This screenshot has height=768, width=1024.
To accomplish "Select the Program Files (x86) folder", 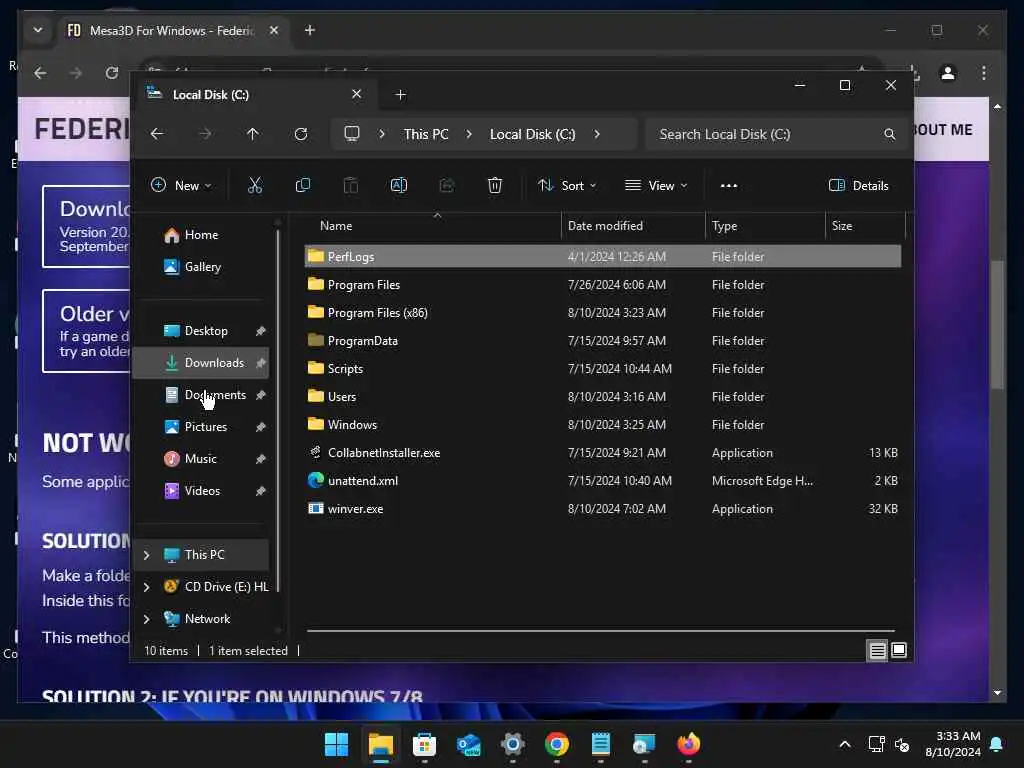I will click(x=603, y=313).
